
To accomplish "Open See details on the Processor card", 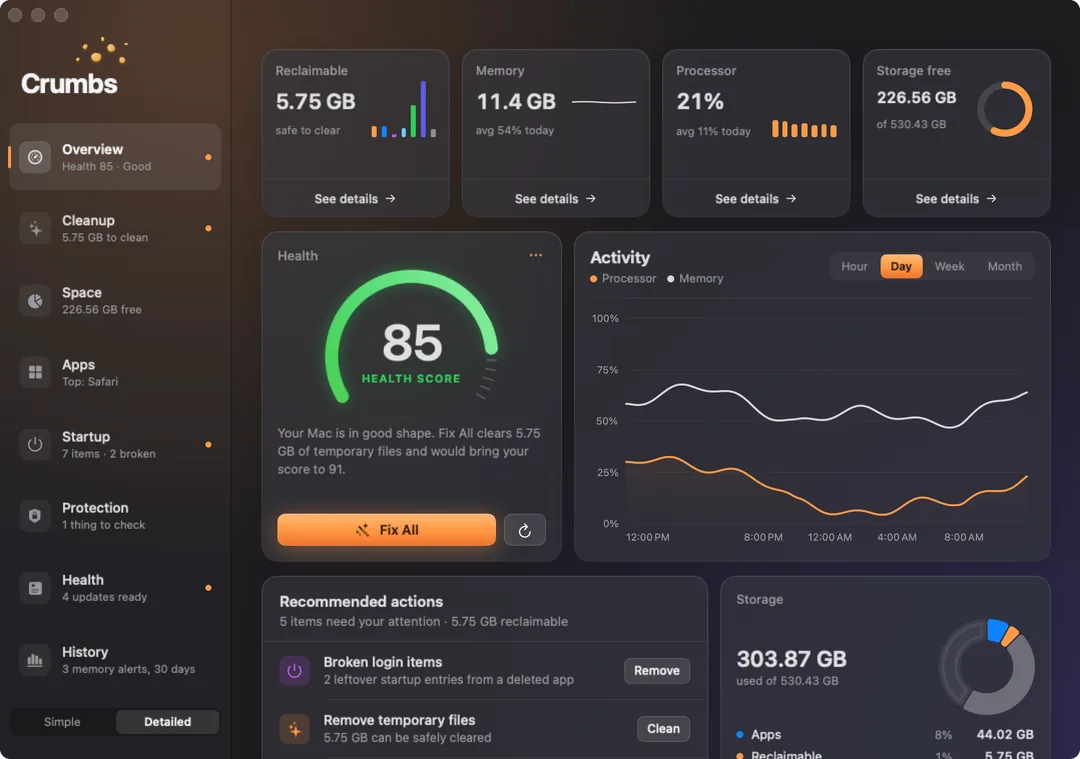I will point(756,199).
